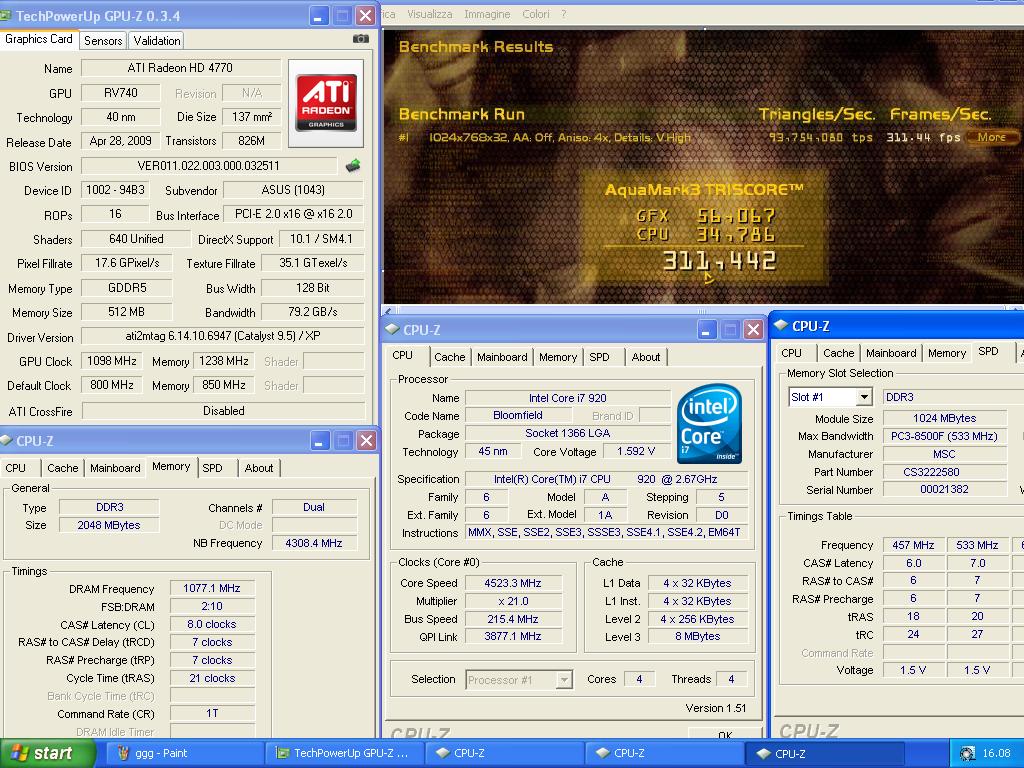
Task: Open the About tab in lower-left CPU-Z window
Action: click(259, 468)
